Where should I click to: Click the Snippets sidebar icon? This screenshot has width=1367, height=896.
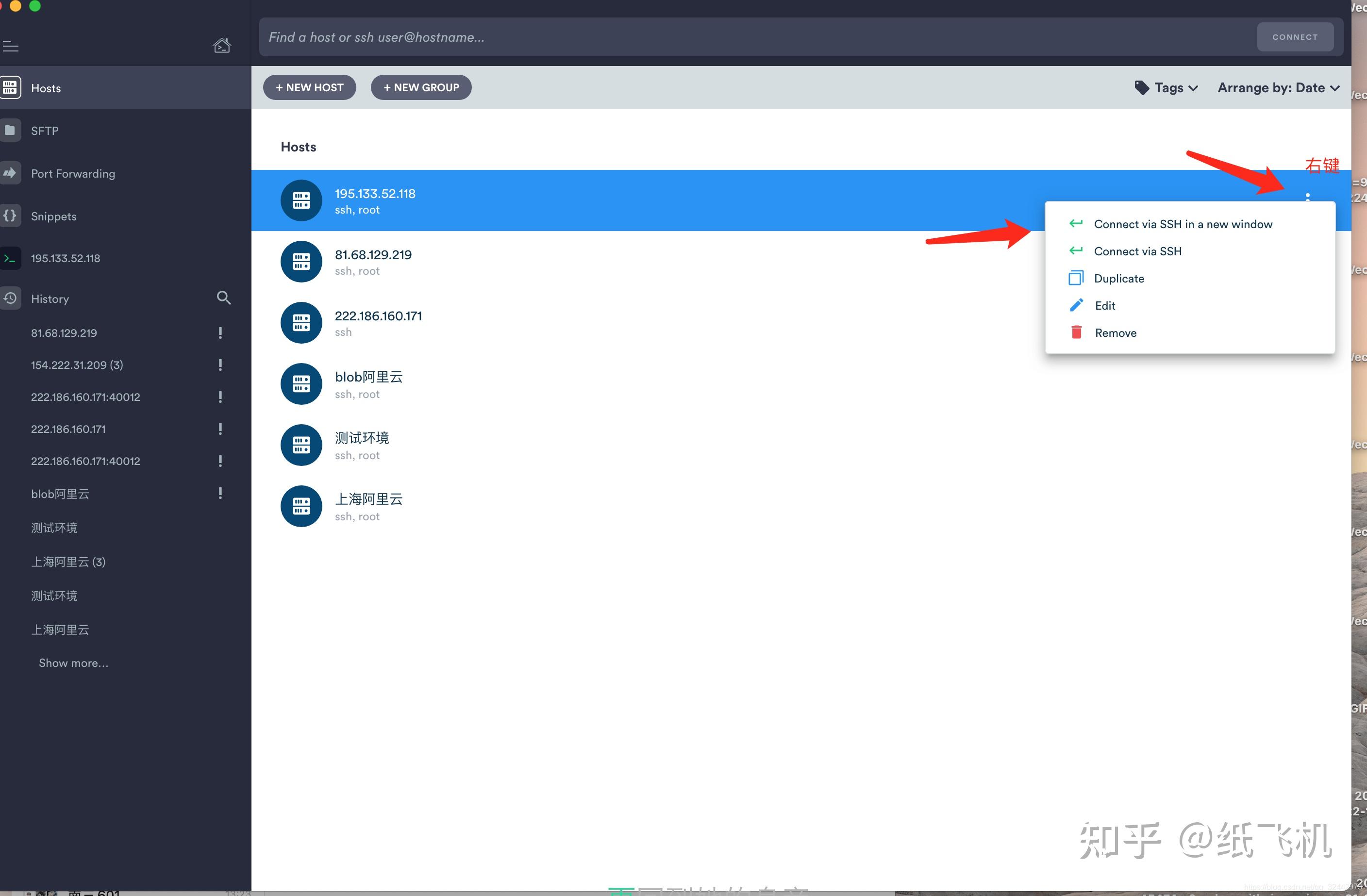click(x=11, y=215)
